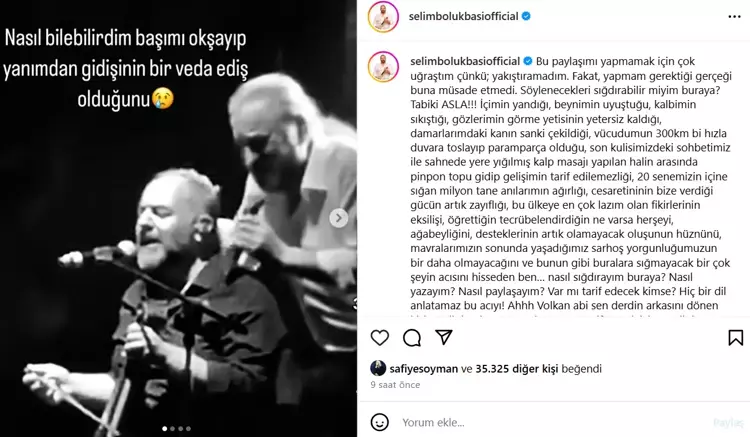Click the safiyesoyman small avatar
The height and width of the screenshot is (437, 750).
pyautogui.click(x=378, y=368)
